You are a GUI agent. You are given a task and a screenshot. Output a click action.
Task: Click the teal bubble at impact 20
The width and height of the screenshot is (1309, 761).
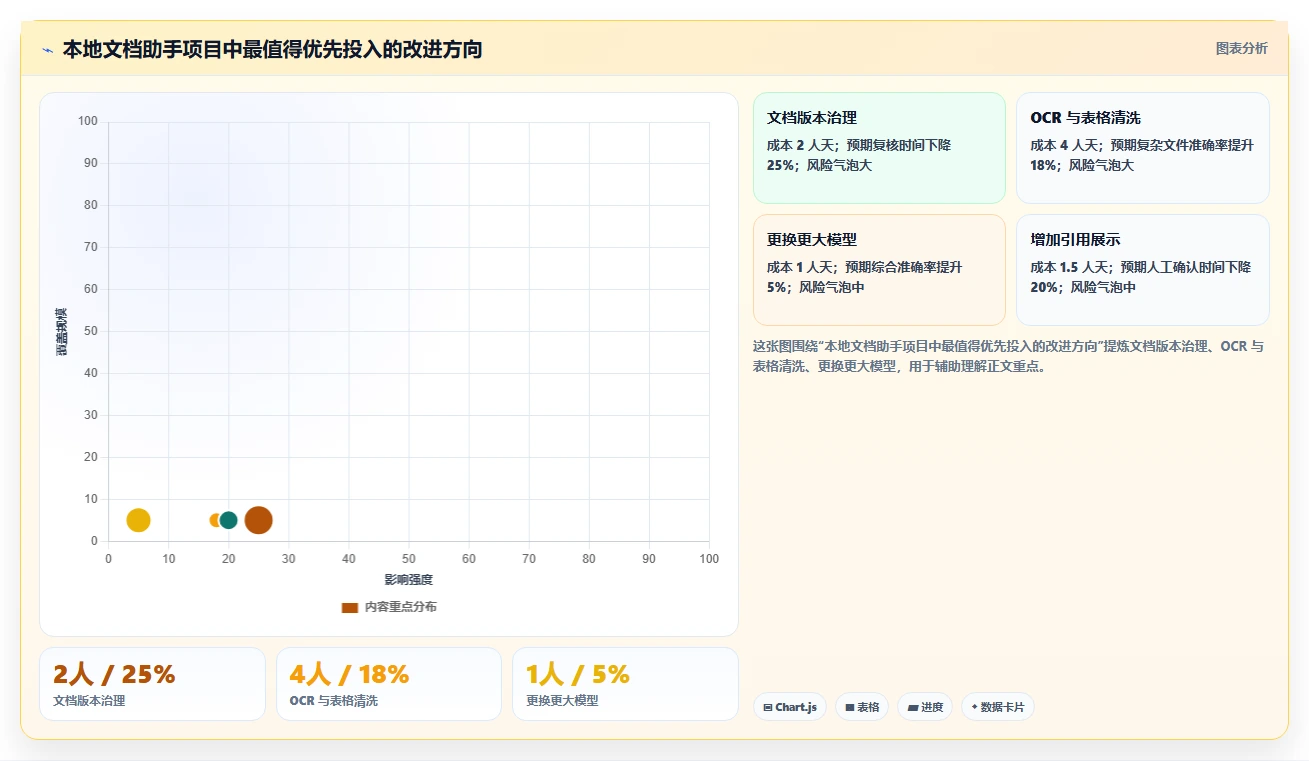[x=229, y=520]
